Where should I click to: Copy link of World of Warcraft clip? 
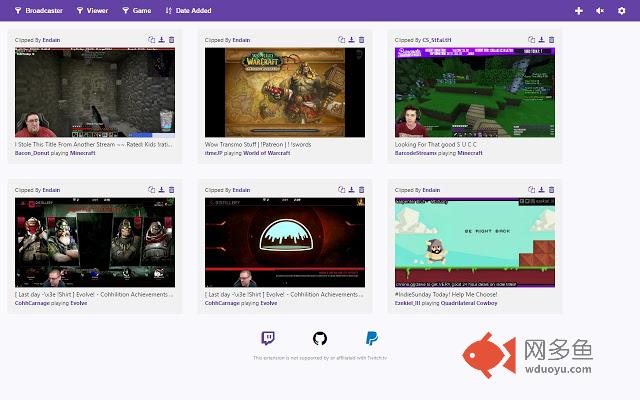pos(342,40)
